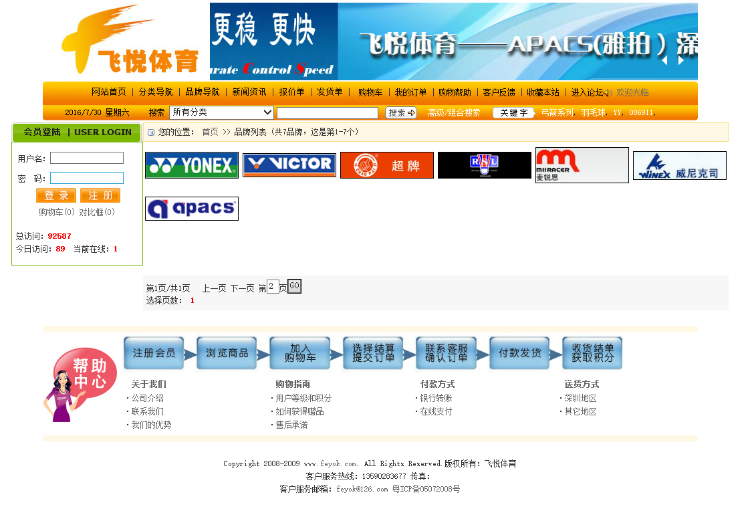
Task: Click 收藏本站 in navigation bar
Action: click(x=543, y=92)
